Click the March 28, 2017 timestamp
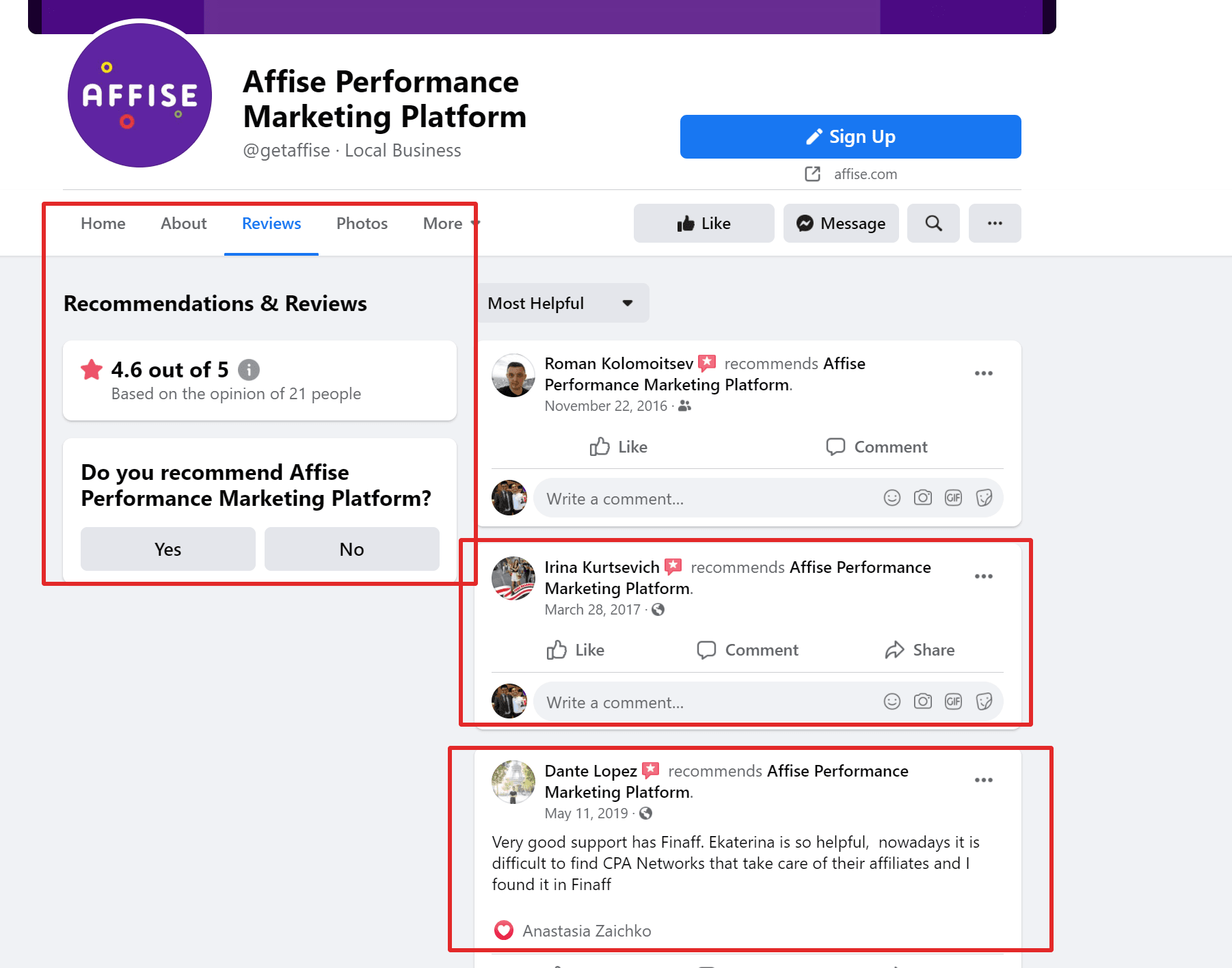1232x968 pixels. (x=593, y=610)
